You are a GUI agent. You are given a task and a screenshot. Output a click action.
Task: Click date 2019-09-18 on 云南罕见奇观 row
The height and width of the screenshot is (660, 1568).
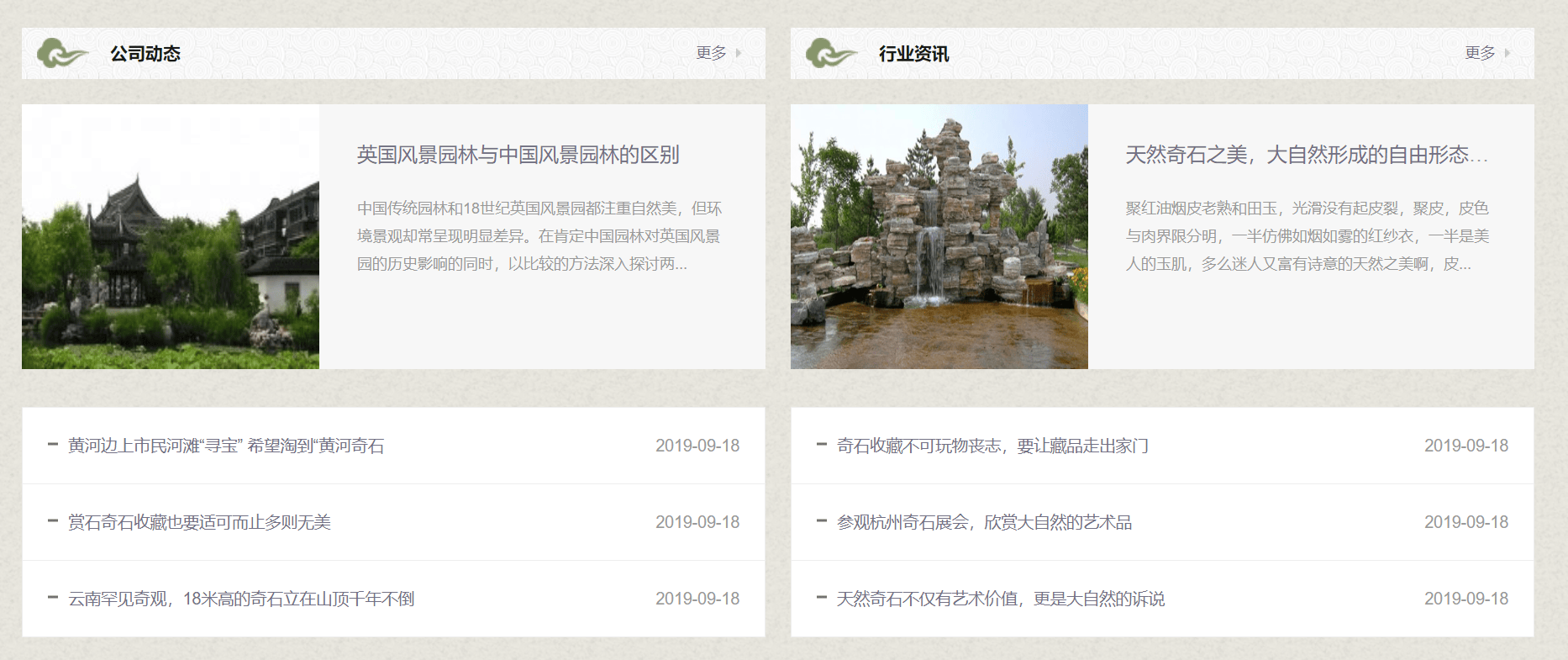[x=697, y=599]
